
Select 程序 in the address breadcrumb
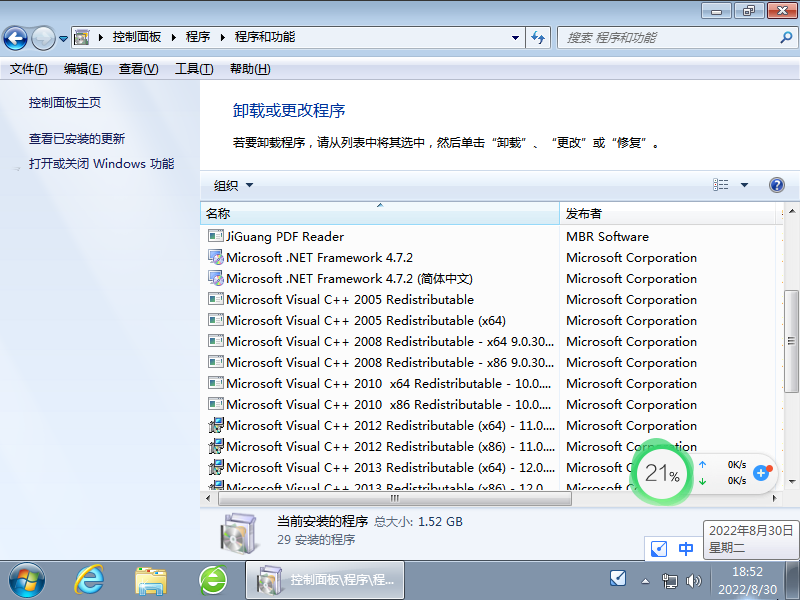click(198, 37)
